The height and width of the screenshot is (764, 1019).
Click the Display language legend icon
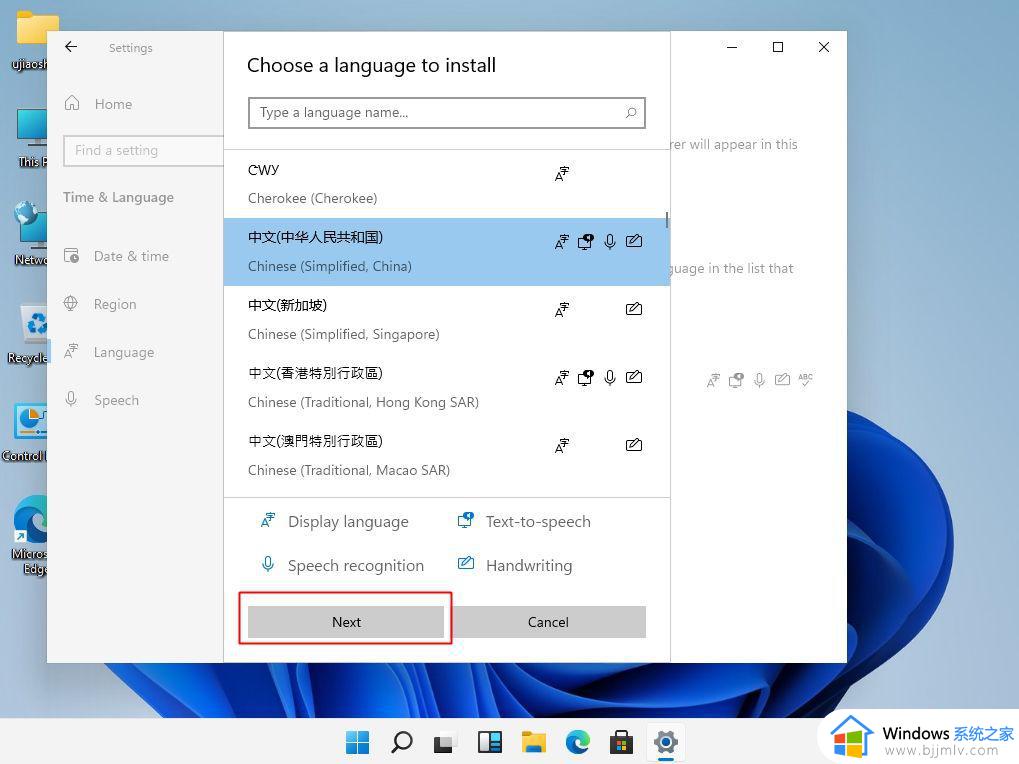tap(268, 520)
